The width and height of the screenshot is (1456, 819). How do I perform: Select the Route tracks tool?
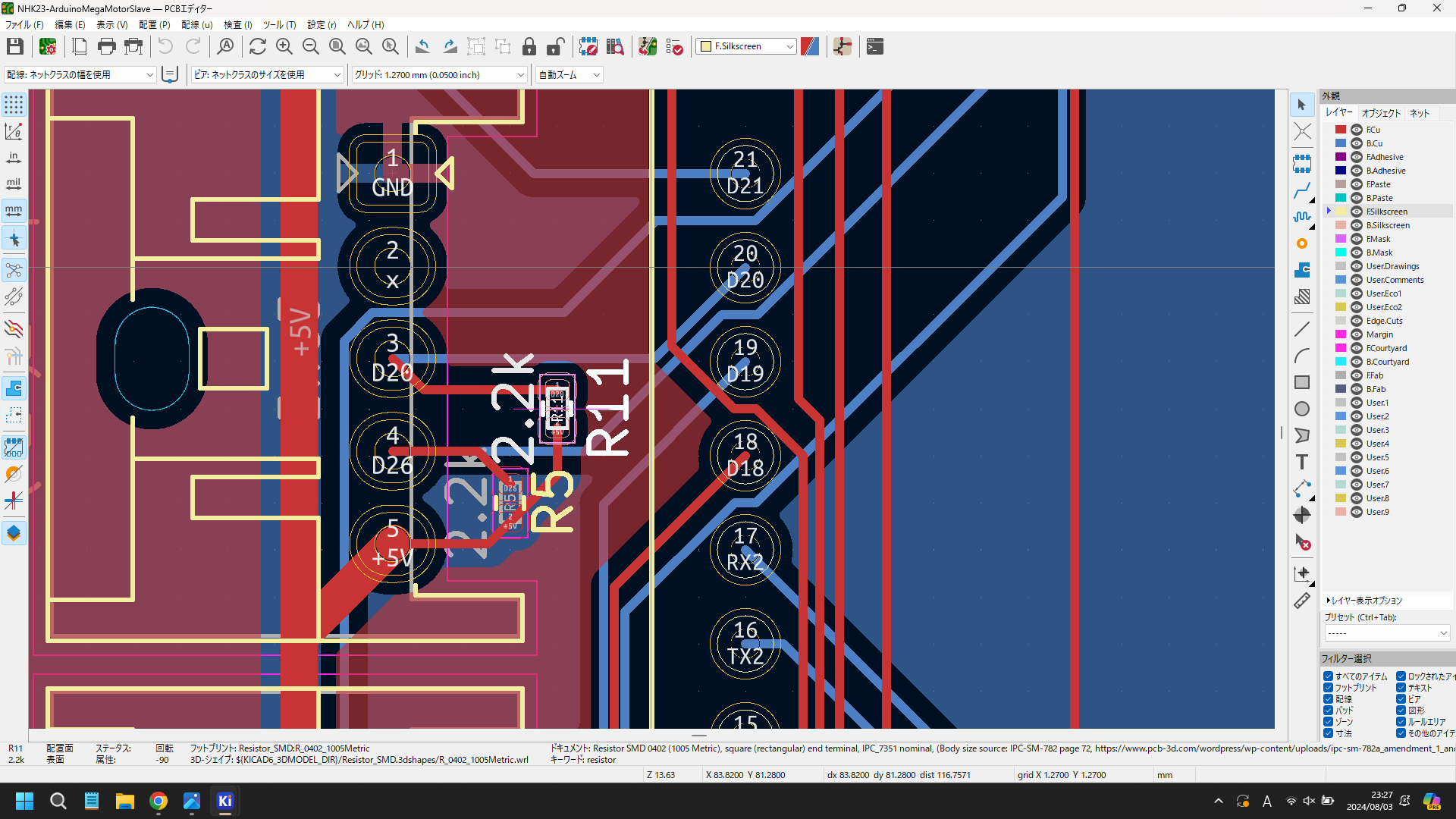pyautogui.click(x=1302, y=190)
